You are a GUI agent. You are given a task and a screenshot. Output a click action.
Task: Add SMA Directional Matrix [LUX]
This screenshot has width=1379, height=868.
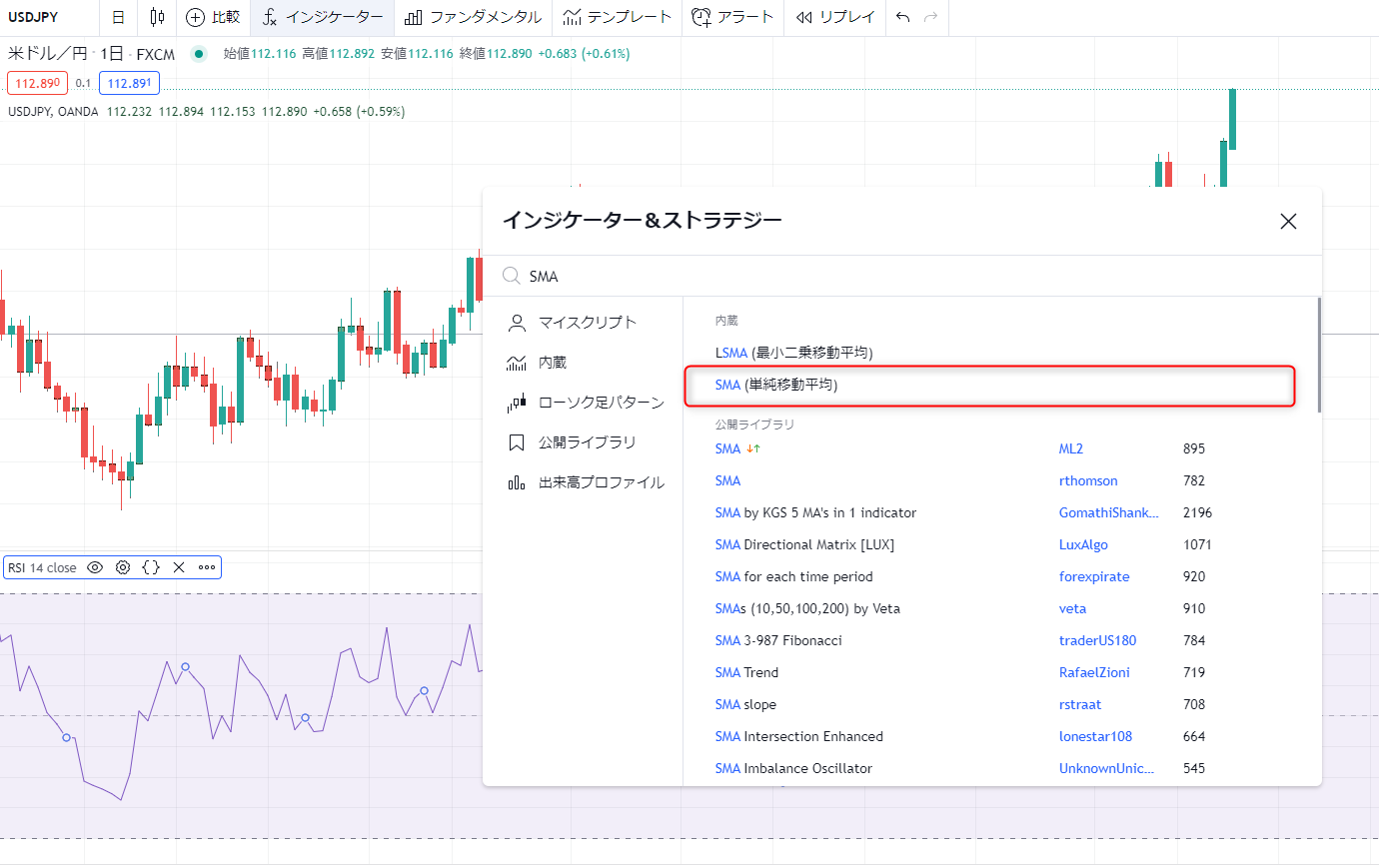click(804, 544)
